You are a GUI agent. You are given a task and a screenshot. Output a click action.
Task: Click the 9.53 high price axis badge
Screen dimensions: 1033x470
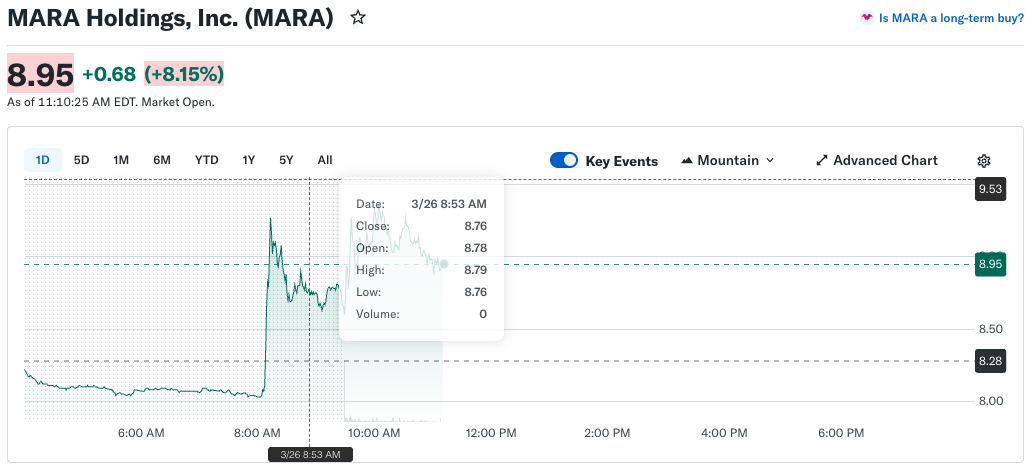(990, 190)
